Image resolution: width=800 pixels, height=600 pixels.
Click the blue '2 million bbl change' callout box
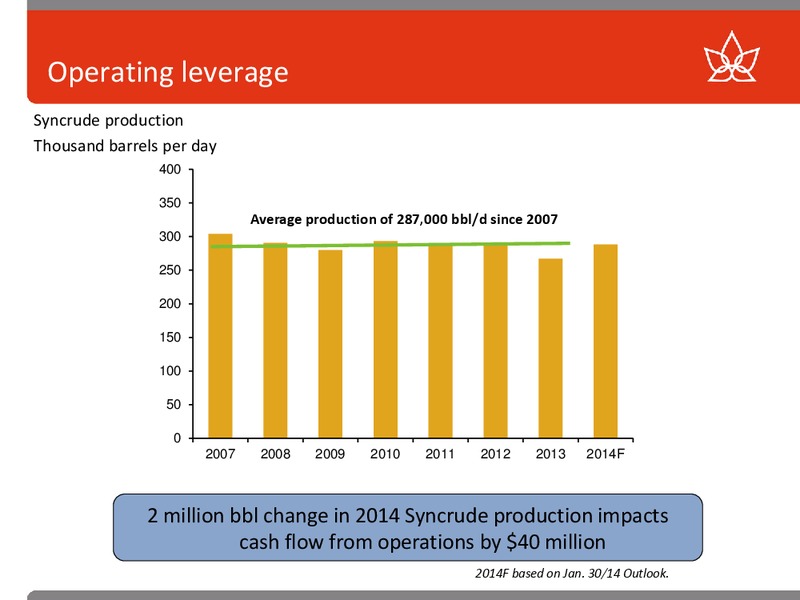[408, 528]
